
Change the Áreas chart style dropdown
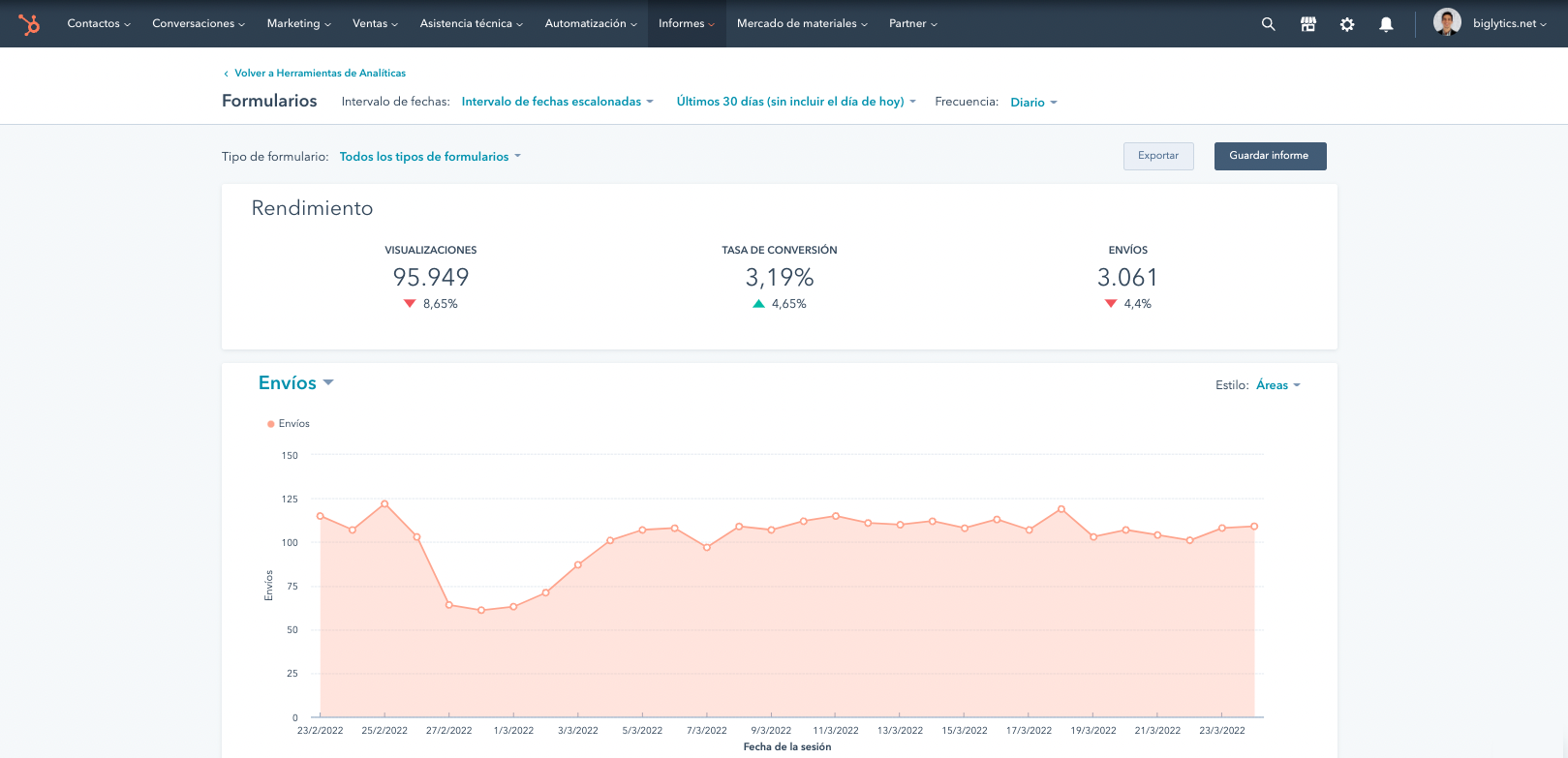1278,385
